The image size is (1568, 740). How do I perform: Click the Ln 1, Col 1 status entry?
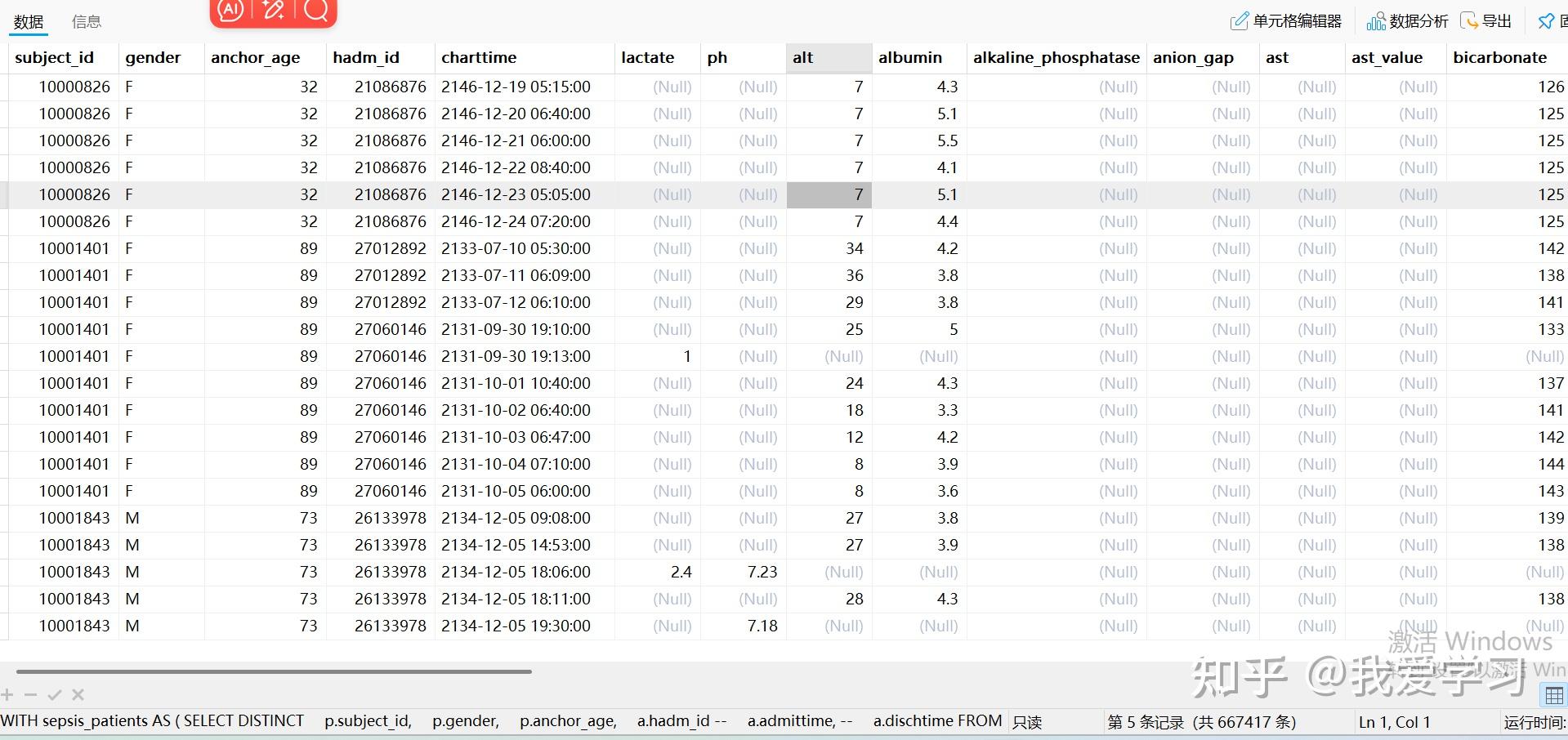coord(1394,722)
